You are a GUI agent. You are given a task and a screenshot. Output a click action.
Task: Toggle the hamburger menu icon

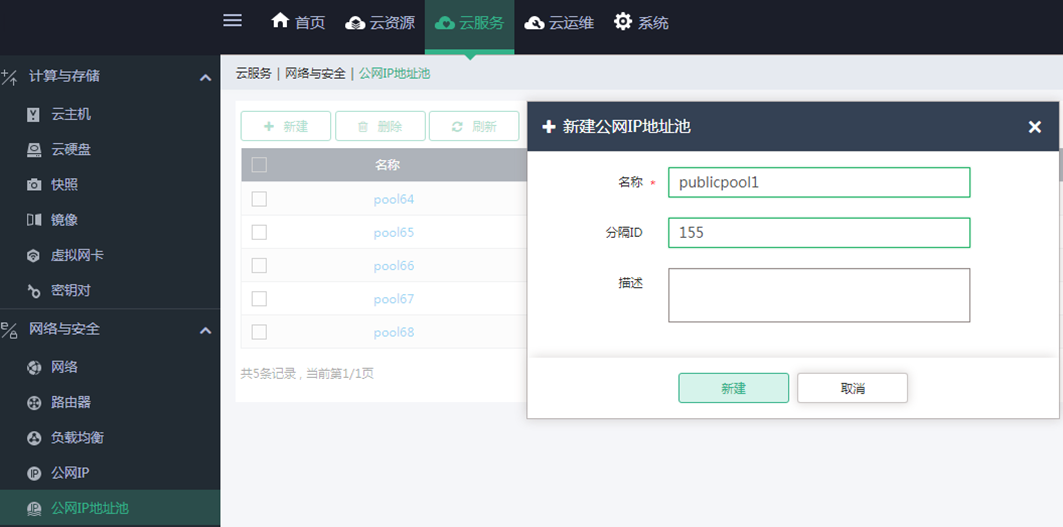click(x=233, y=20)
